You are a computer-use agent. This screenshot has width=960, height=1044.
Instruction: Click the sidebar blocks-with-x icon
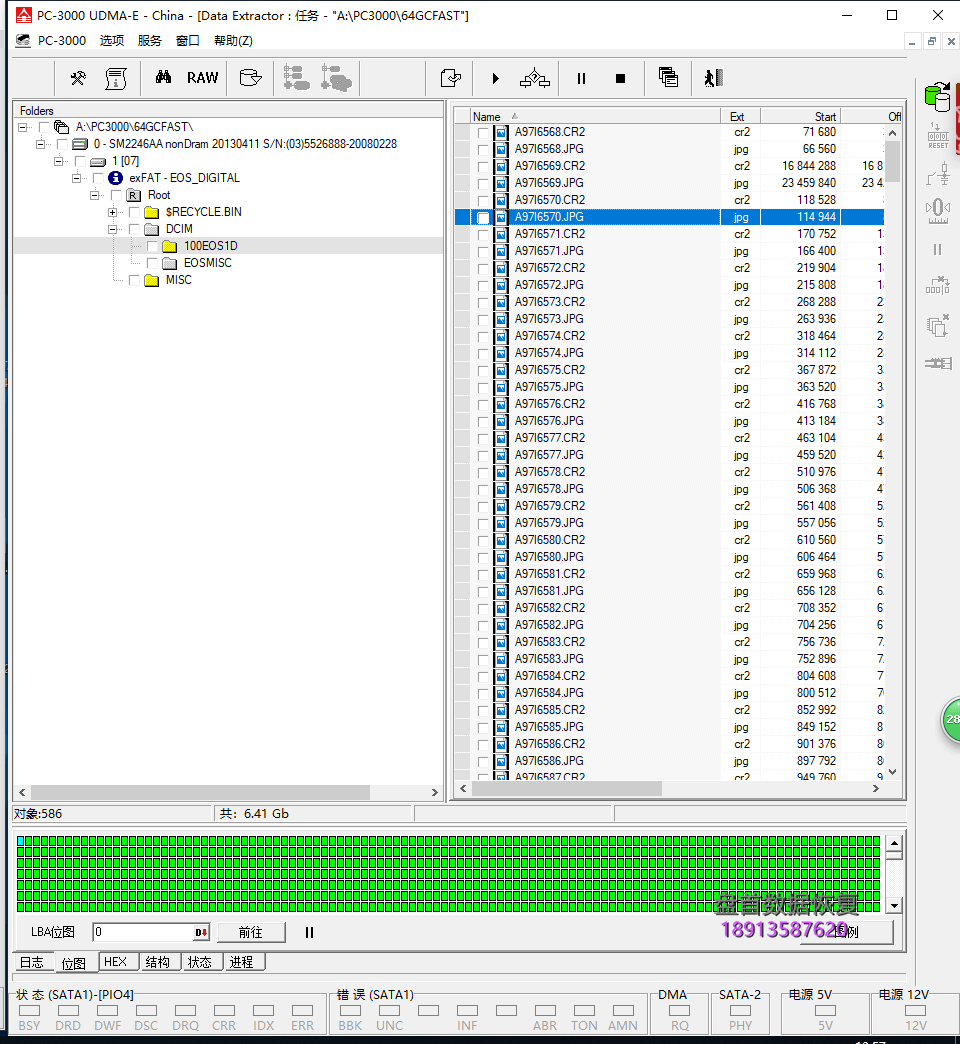click(x=937, y=286)
